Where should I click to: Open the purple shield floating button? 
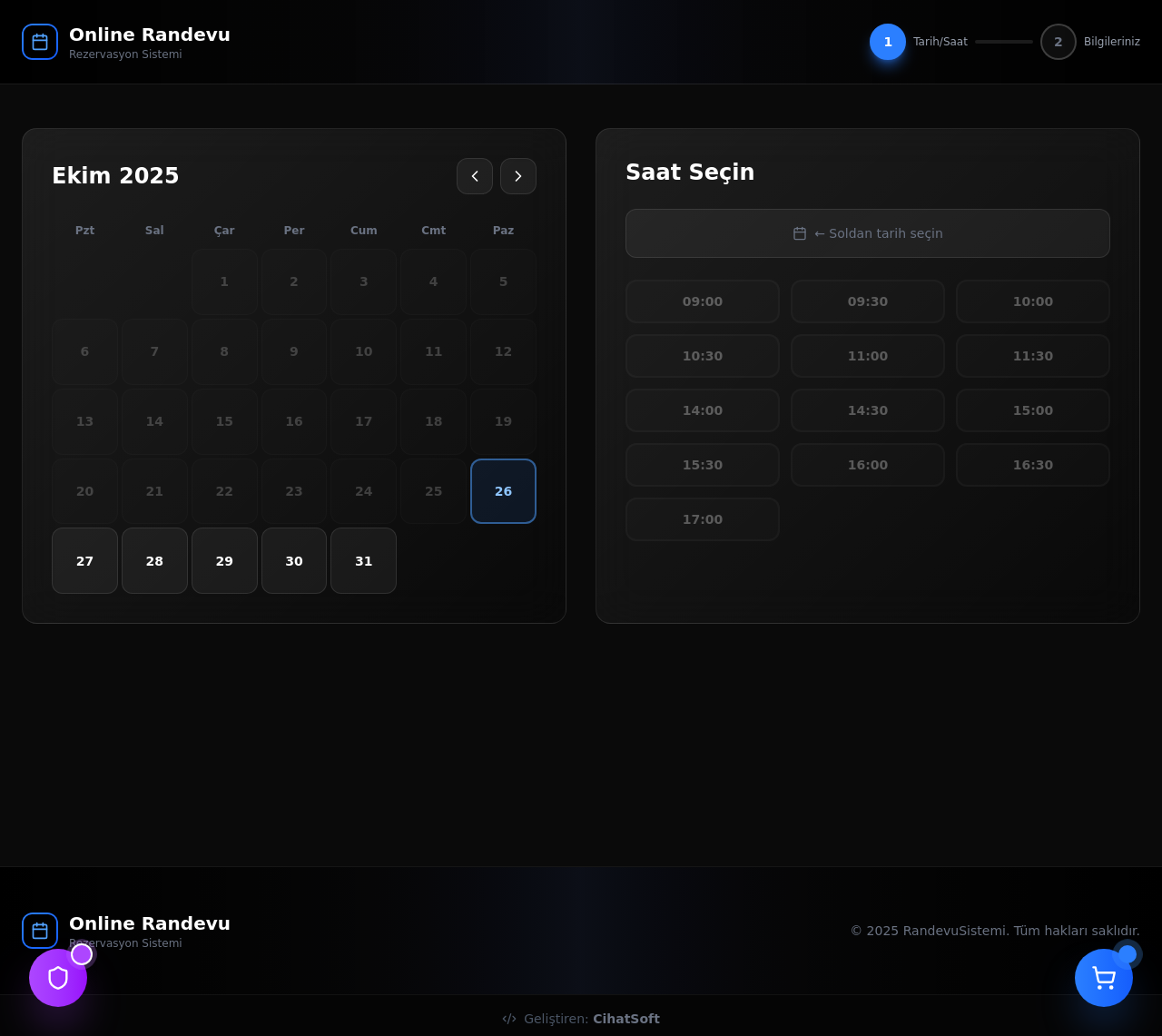point(58,978)
